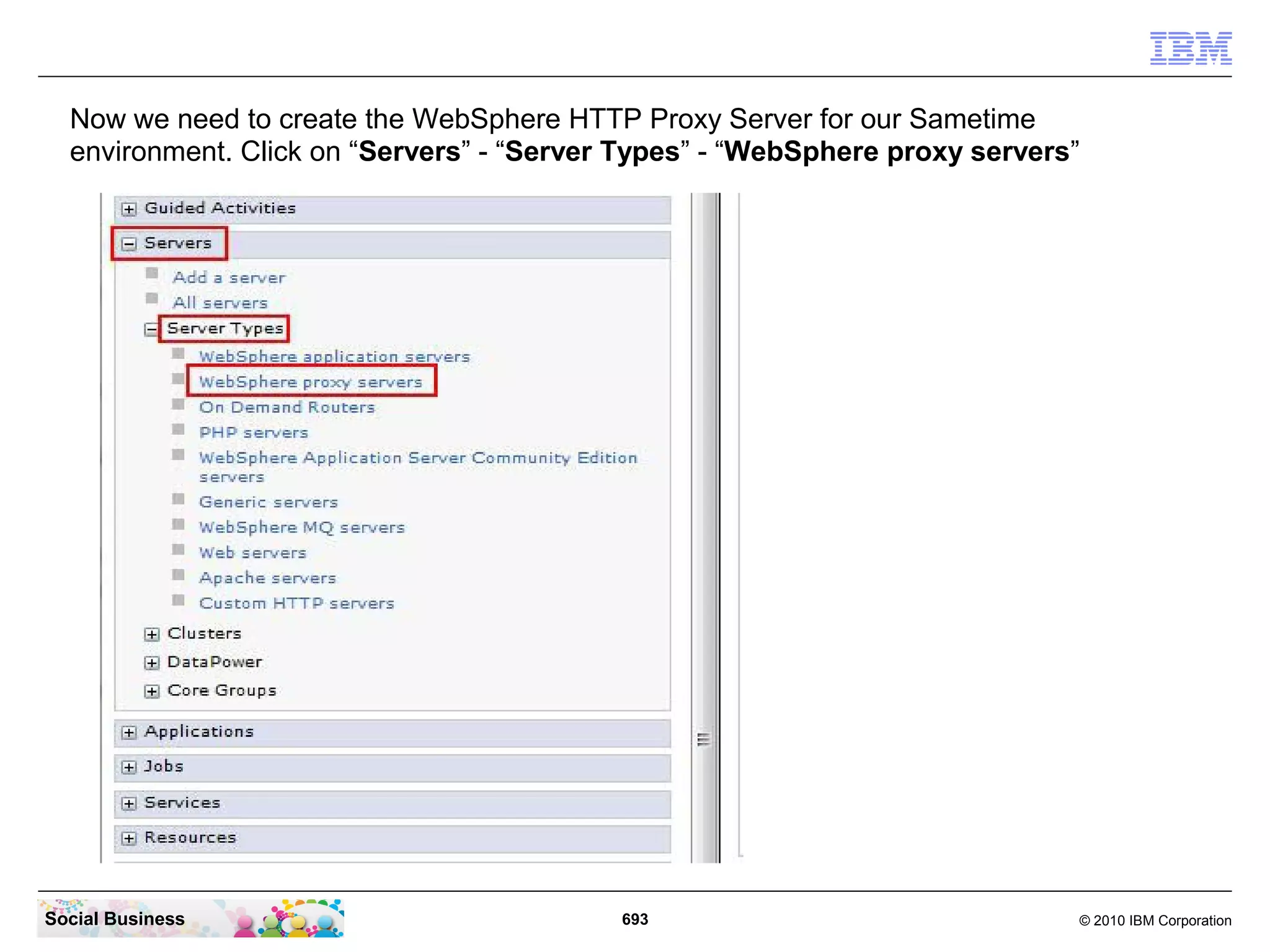
Task: Click the slide number 693
Action: 635,919
